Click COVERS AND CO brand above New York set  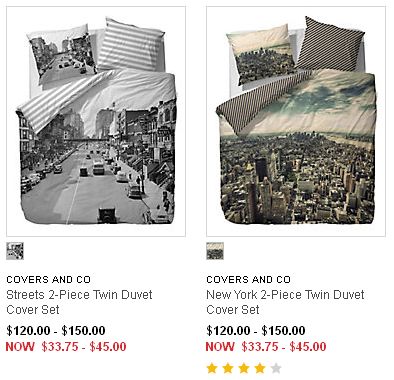coord(249,279)
